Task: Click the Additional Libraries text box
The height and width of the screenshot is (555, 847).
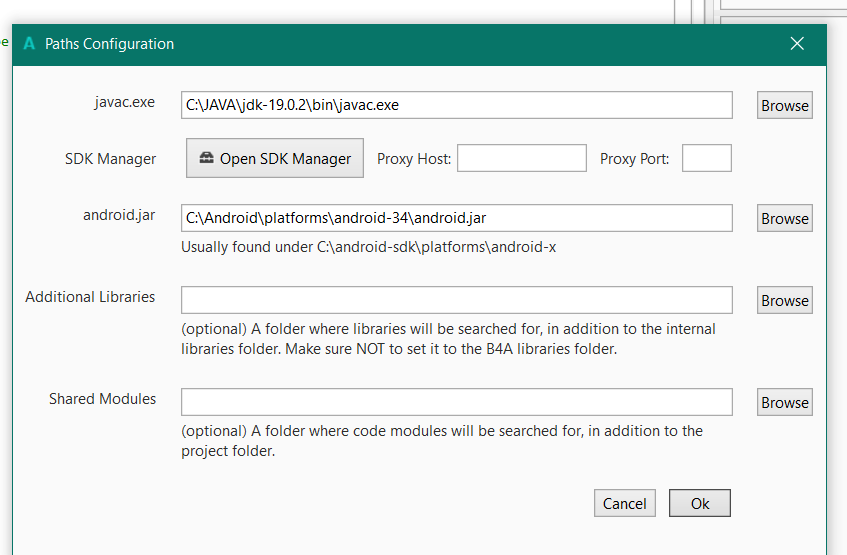Action: click(x=456, y=300)
